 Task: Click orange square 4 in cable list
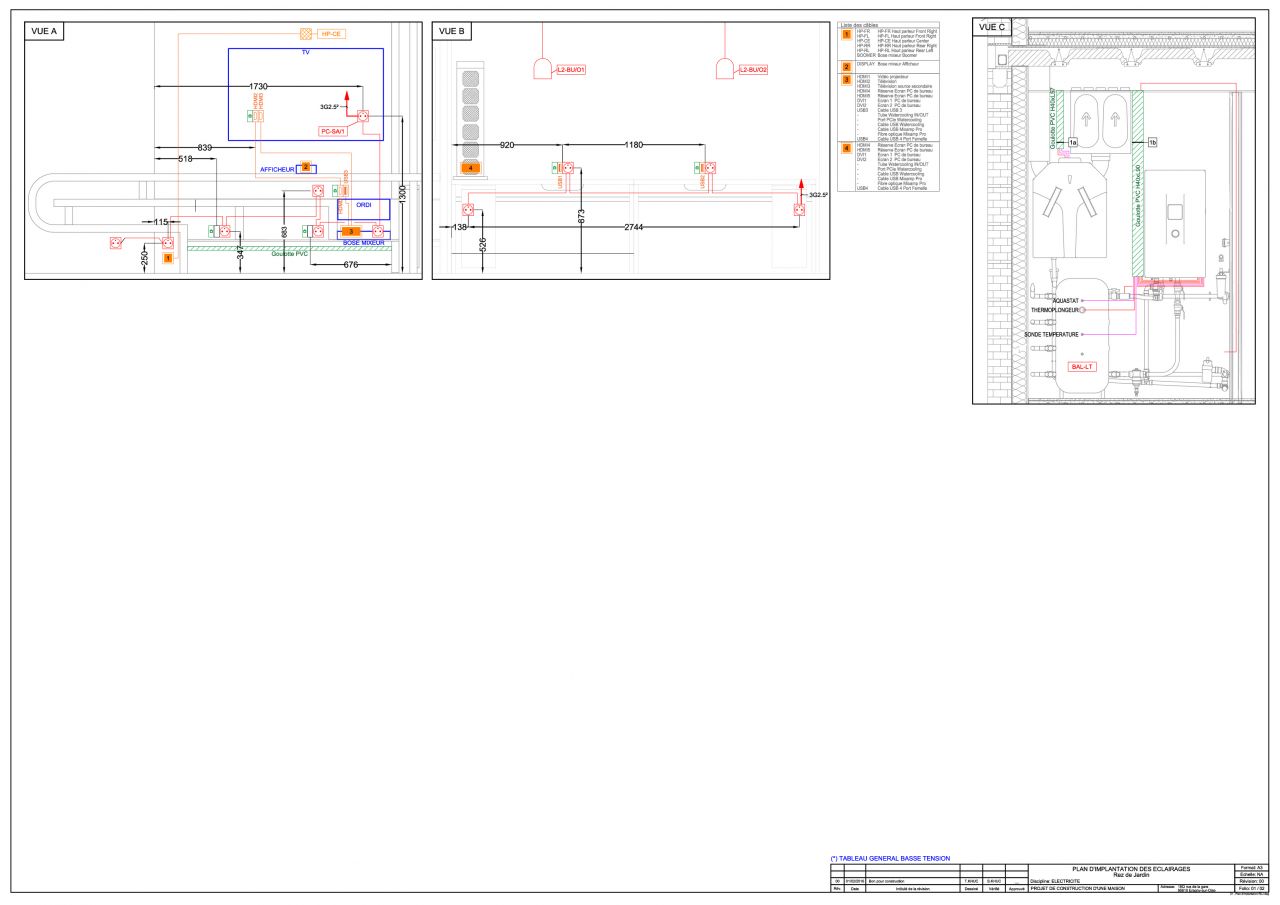pyautogui.click(x=846, y=148)
